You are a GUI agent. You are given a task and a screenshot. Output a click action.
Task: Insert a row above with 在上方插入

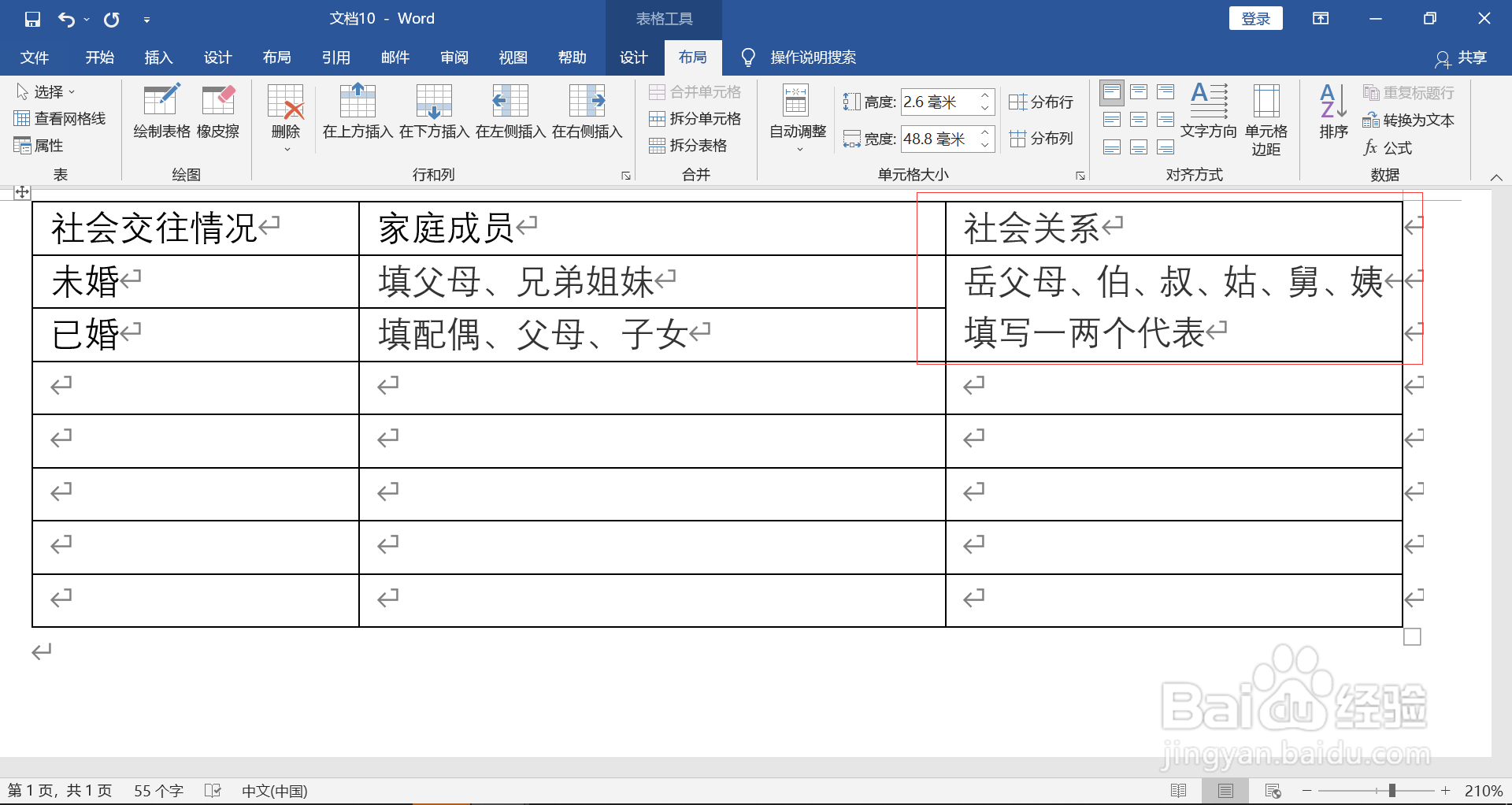tap(358, 110)
